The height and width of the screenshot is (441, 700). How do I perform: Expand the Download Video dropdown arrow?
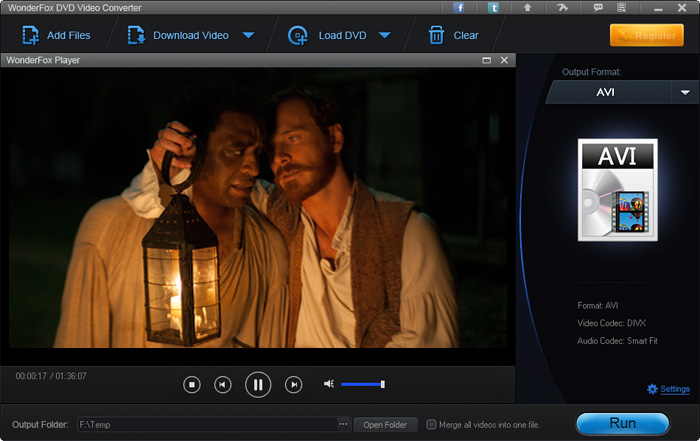click(249, 35)
